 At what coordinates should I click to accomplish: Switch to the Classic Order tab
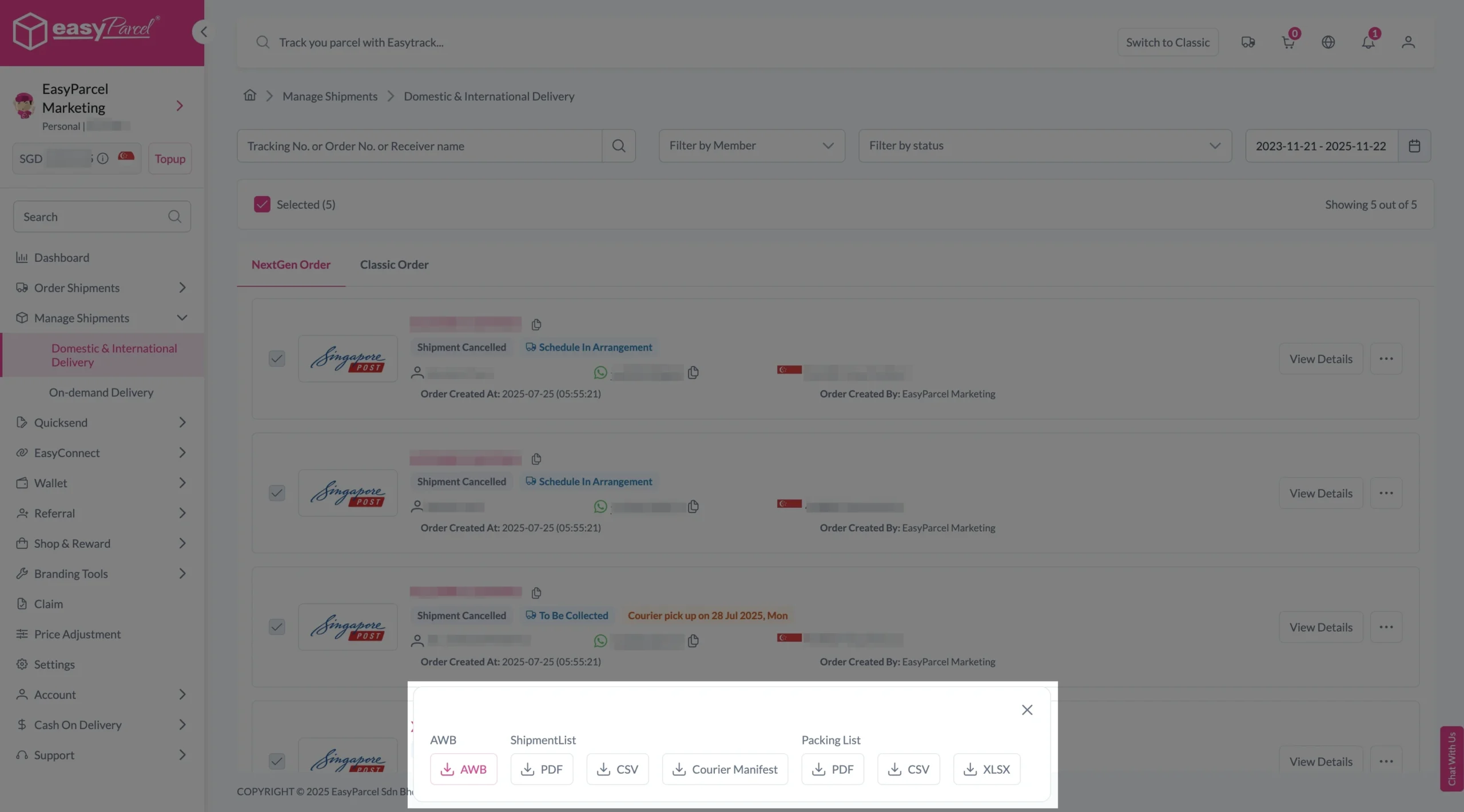[x=394, y=264]
